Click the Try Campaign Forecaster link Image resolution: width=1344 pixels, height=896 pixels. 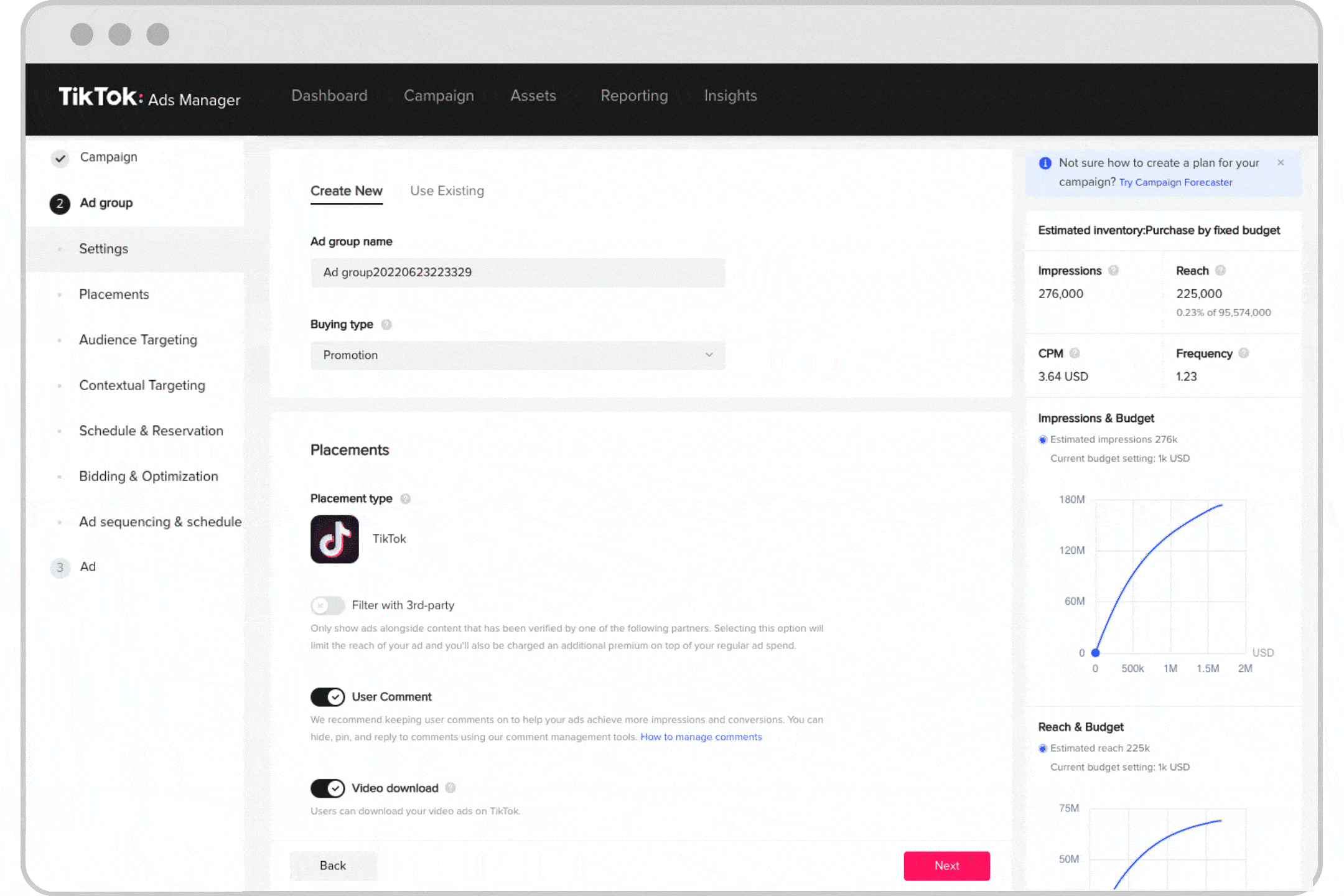(x=1175, y=182)
